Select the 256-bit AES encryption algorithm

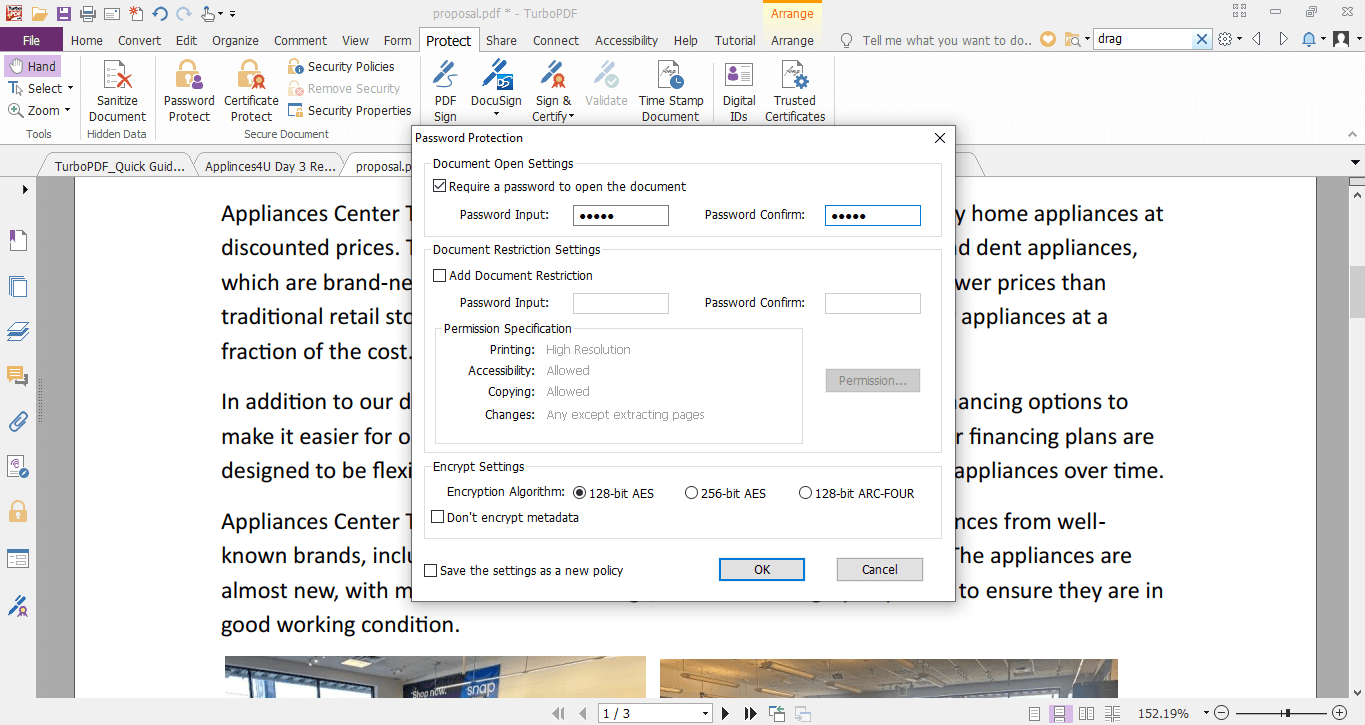pyautogui.click(x=691, y=492)
